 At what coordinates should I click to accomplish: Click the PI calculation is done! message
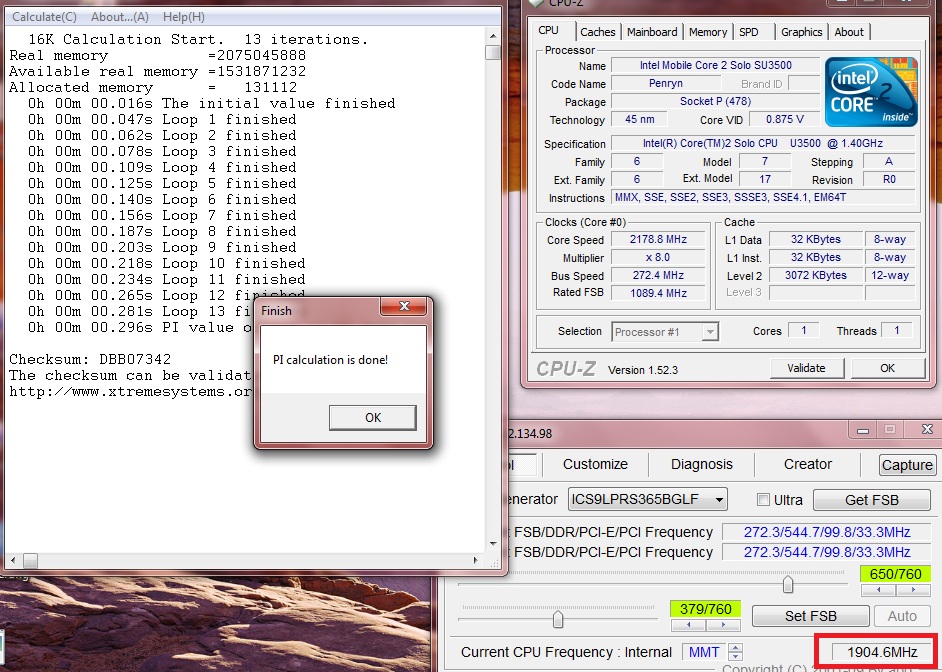tap(330, 360)
